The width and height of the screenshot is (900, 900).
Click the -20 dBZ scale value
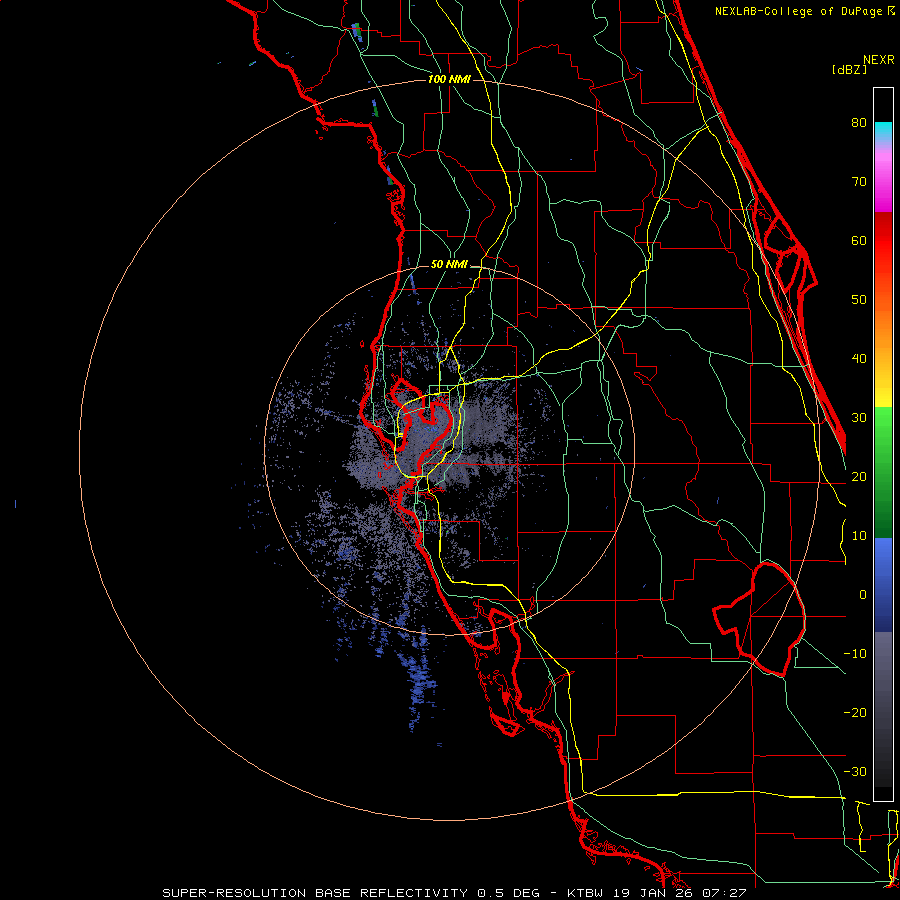[x=855, y=712]
